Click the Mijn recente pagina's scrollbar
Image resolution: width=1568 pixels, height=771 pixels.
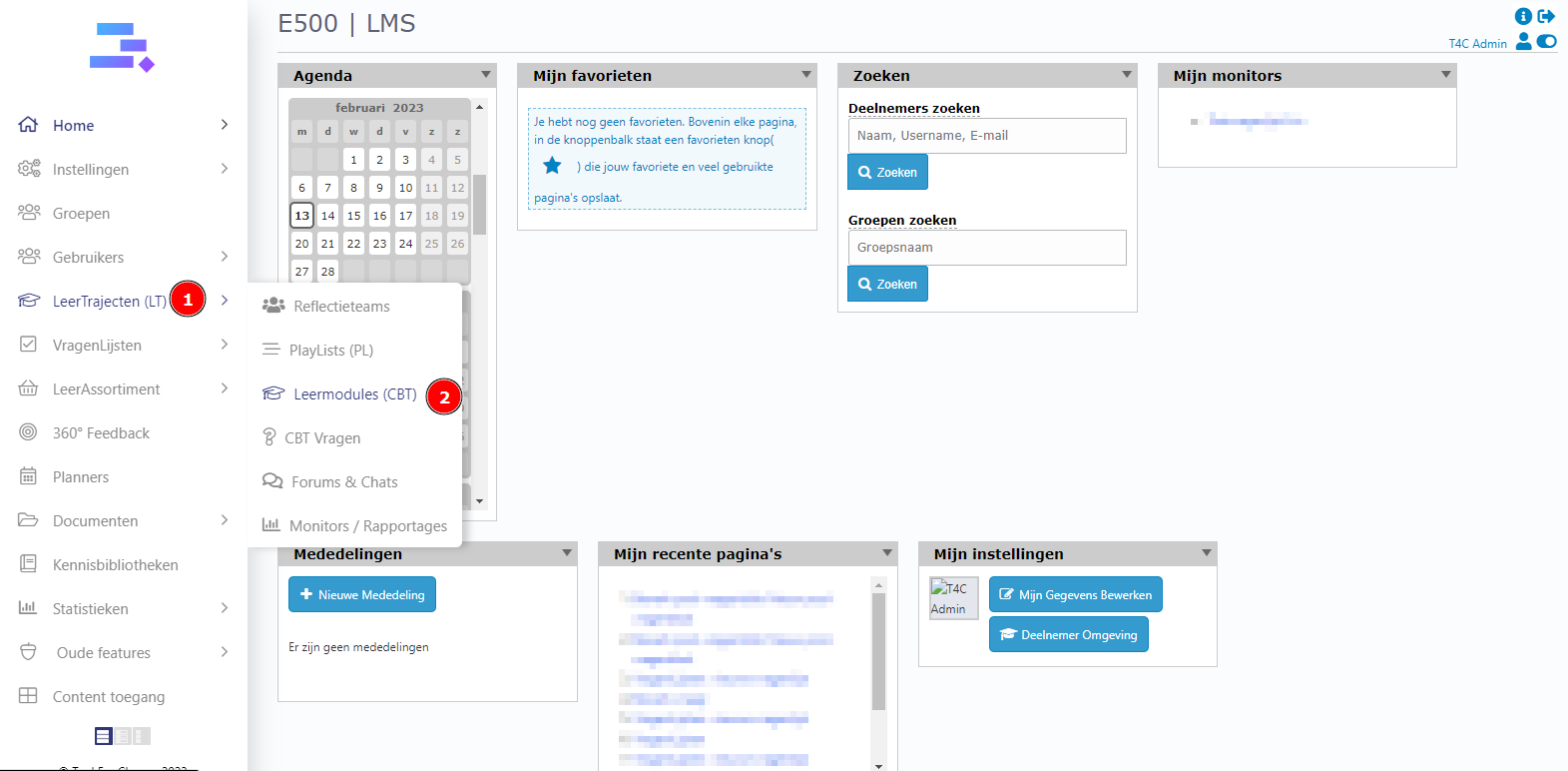(x=878, y=651)
